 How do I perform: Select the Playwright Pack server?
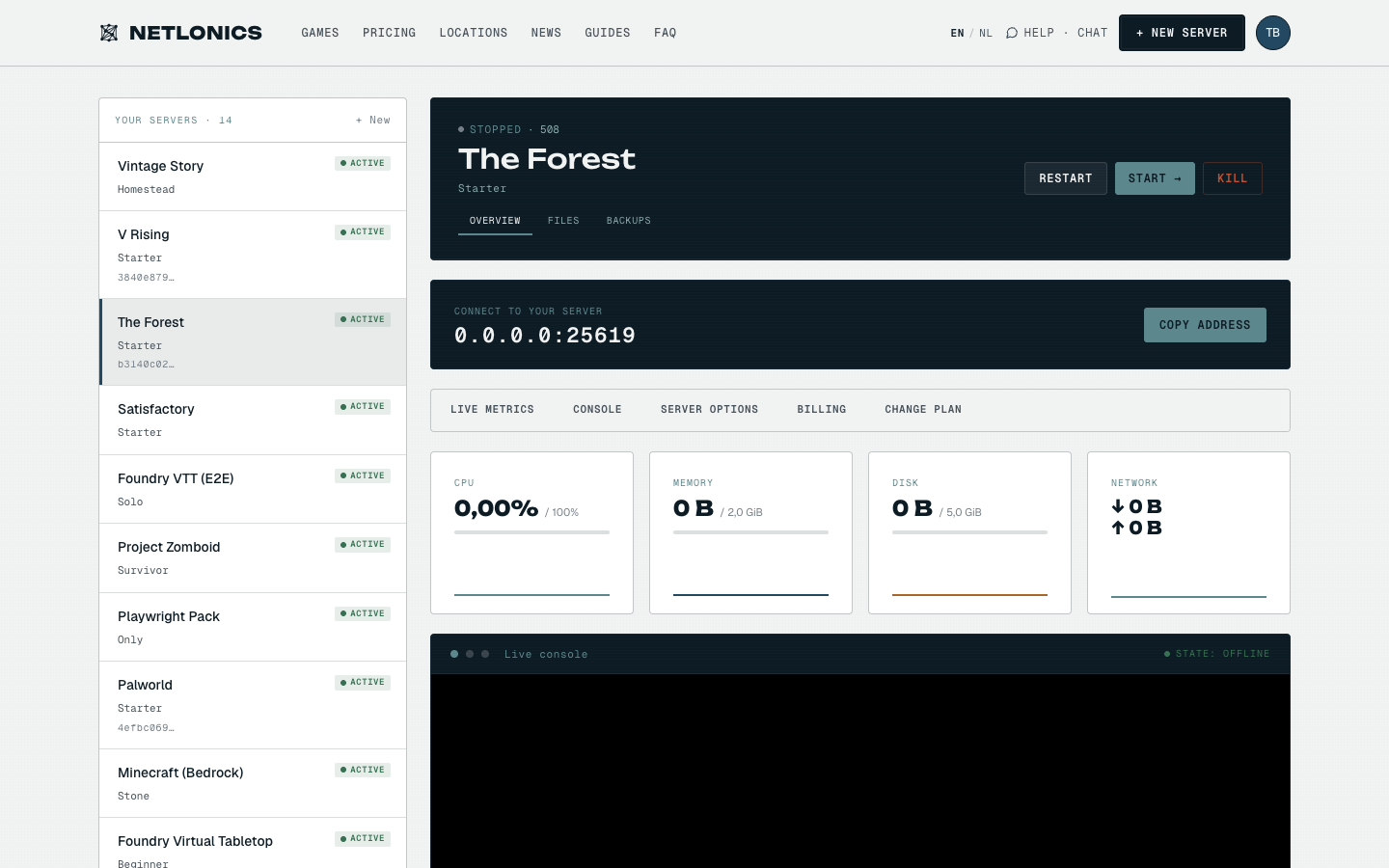tap(253, 627)
